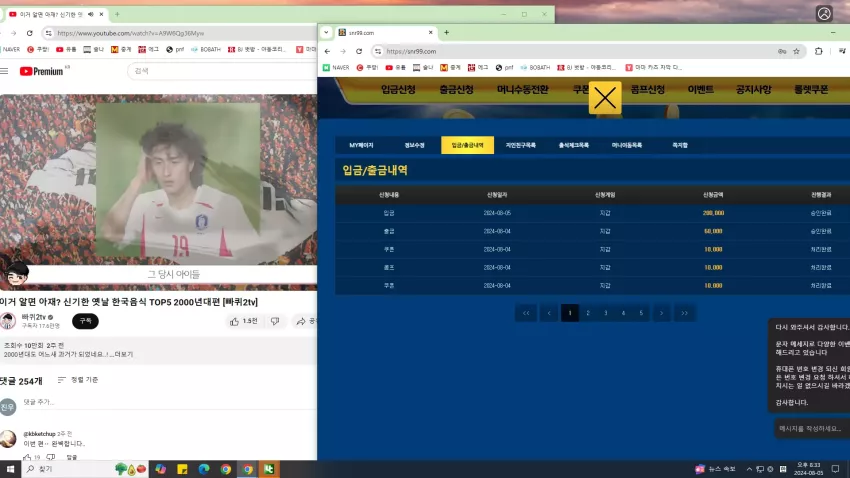The image size is (850, 478).
Task: Like the @kbketchup comment
Action: (27, 457)
